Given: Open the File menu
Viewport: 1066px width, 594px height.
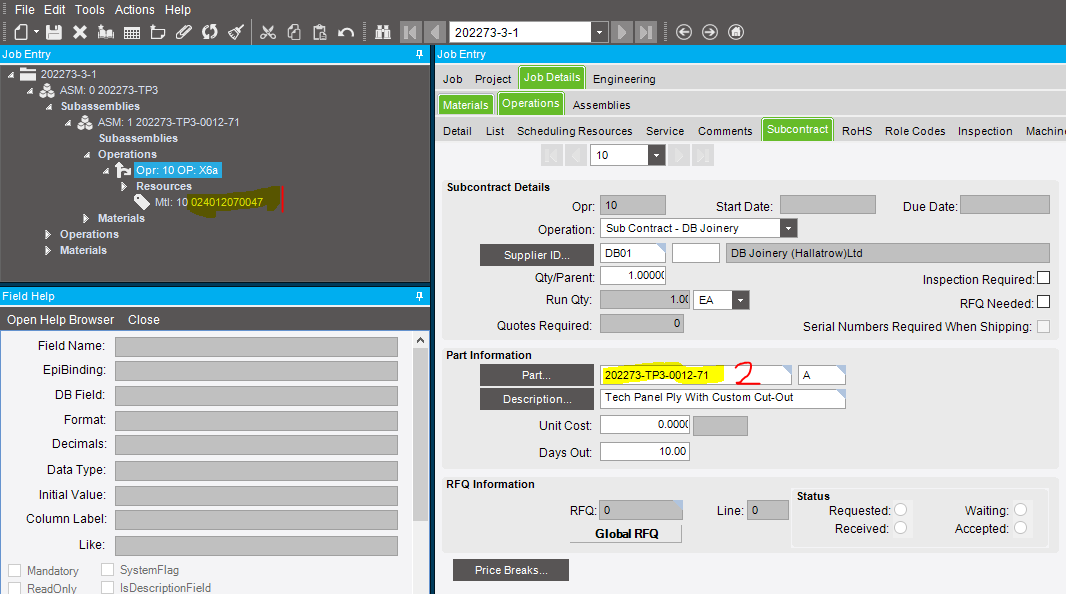Looking at the screenshot, I should 24,10.
